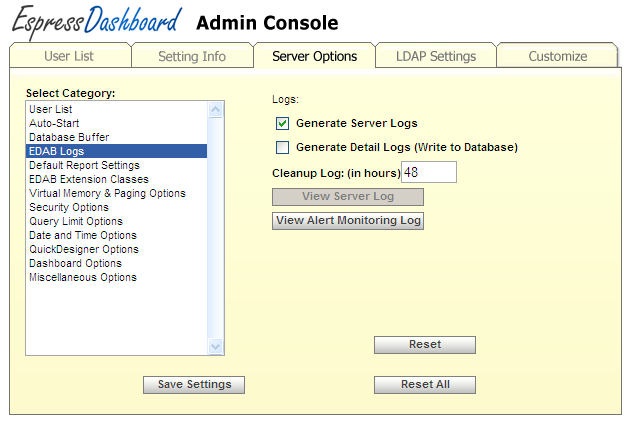Open the User List tab

tap(69, 56)
